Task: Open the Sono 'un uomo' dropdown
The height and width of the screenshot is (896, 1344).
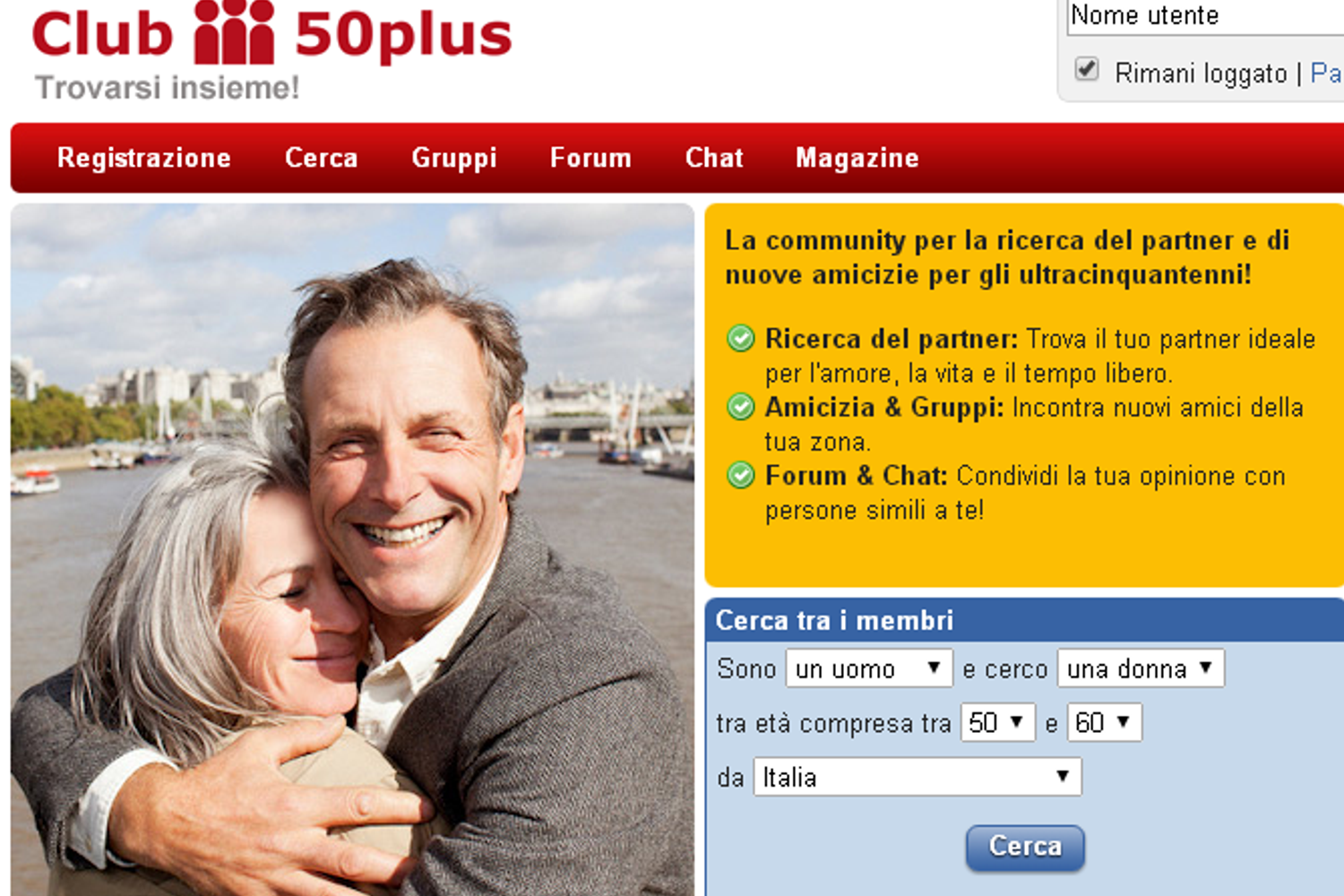Action: pyautogui.click(x=868, y=668)
